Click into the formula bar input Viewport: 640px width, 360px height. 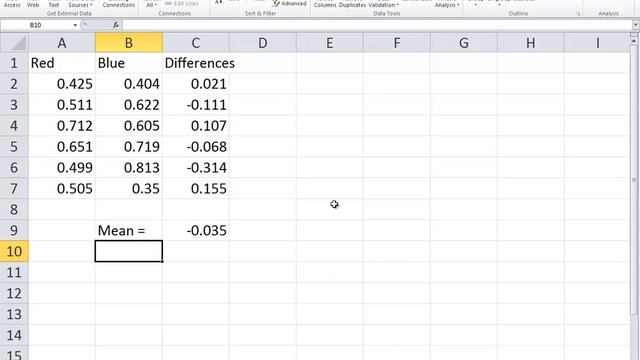click(376, 25)
